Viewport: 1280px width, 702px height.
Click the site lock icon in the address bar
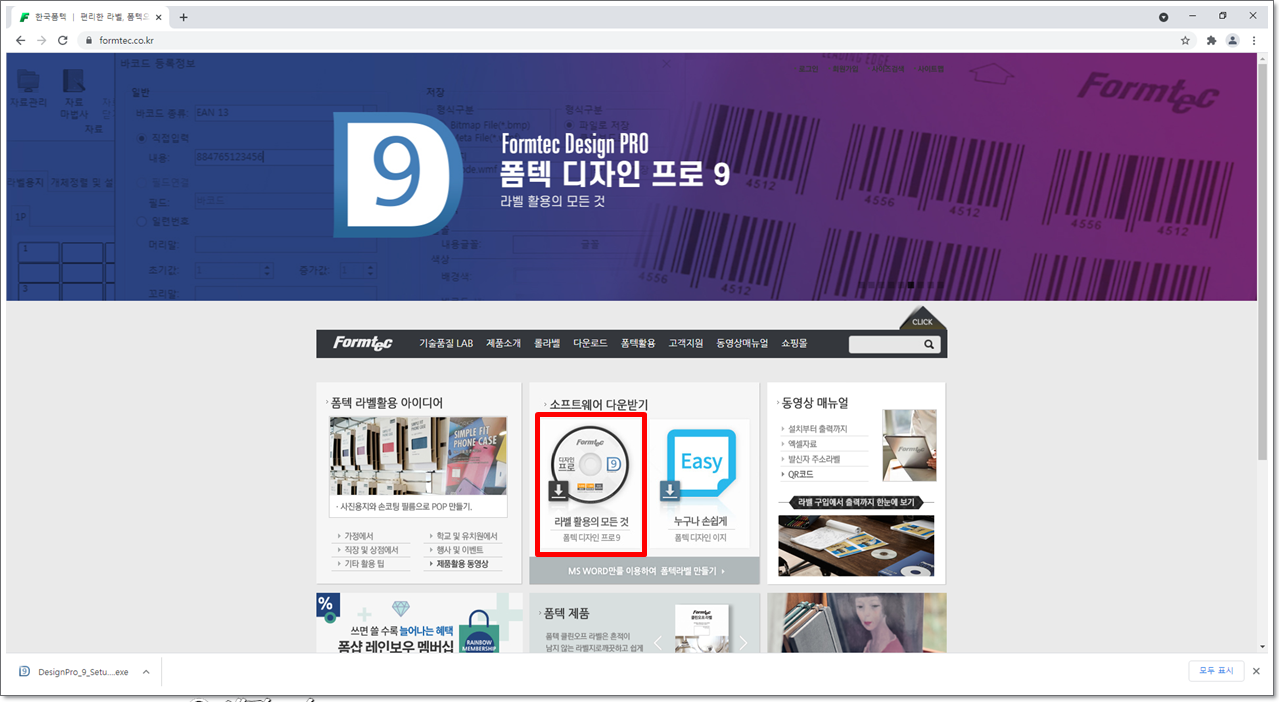pyautogui.click(x=88, y=40)
